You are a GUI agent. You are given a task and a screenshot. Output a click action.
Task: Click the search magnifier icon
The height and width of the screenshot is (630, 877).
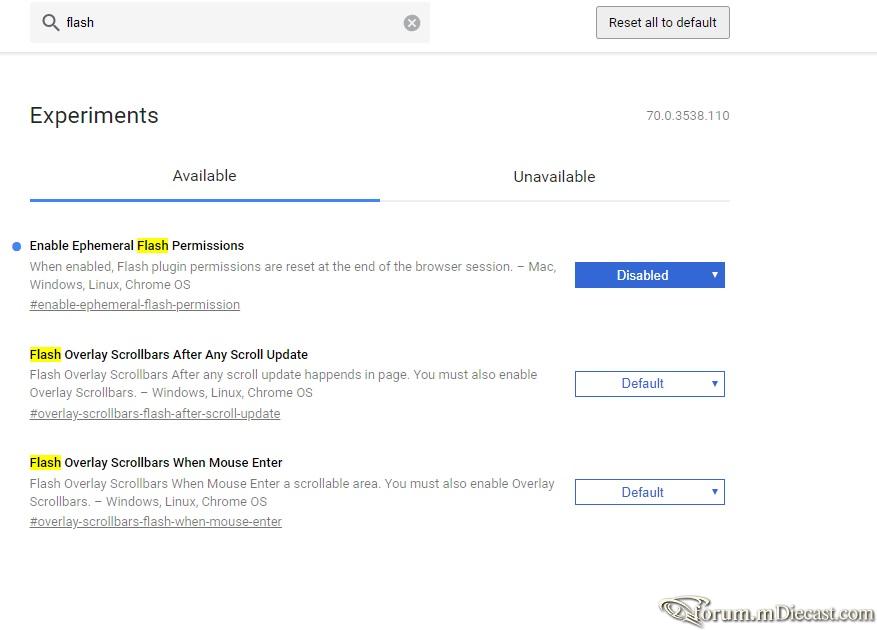pos(50,22)
